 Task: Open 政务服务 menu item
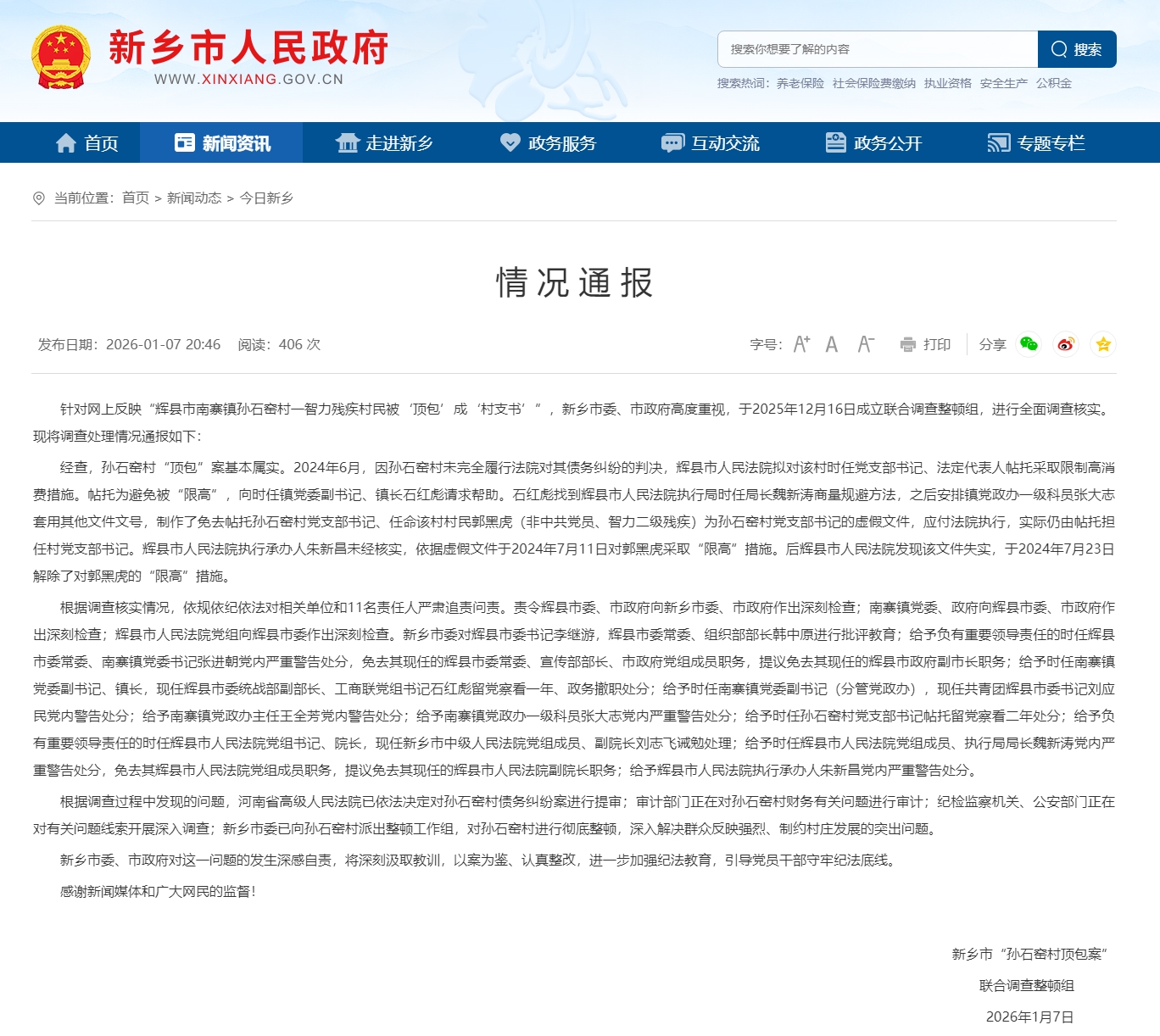pyautogui.click(x=548, y=143)
